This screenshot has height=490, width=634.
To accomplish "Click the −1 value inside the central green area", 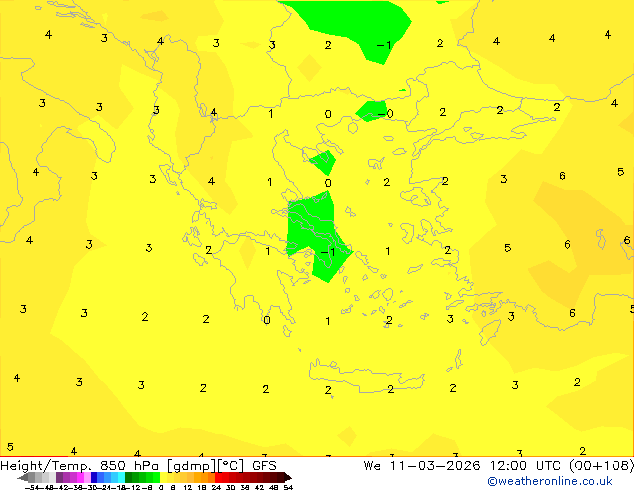I will (328, 252).
